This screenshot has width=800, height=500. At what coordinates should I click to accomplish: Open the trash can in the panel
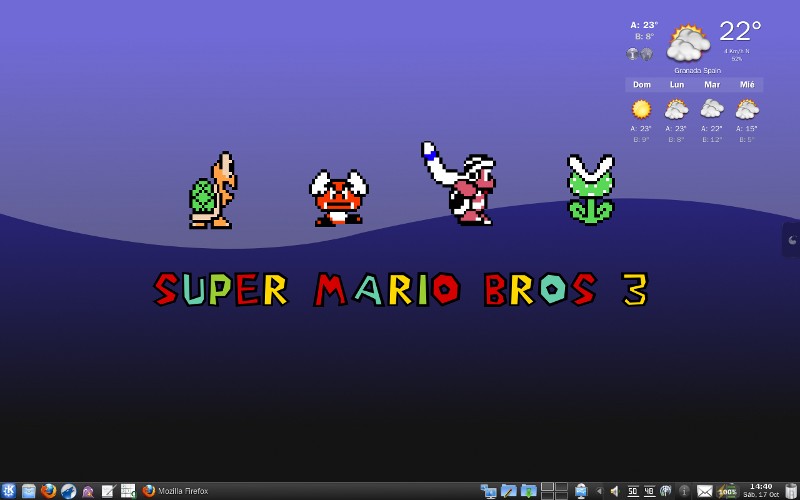tap(791, 491)
